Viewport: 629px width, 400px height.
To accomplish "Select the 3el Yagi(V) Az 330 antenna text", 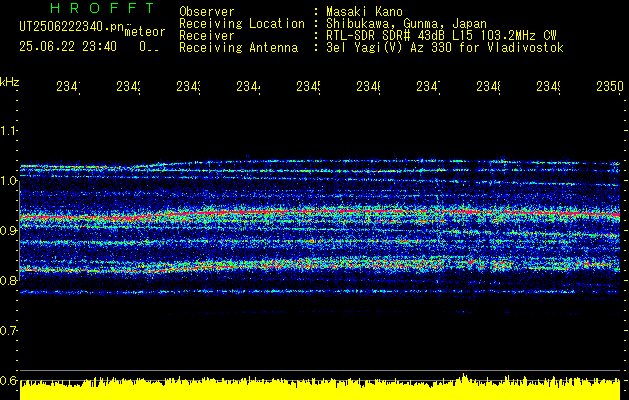I will (x=445, y=48).
